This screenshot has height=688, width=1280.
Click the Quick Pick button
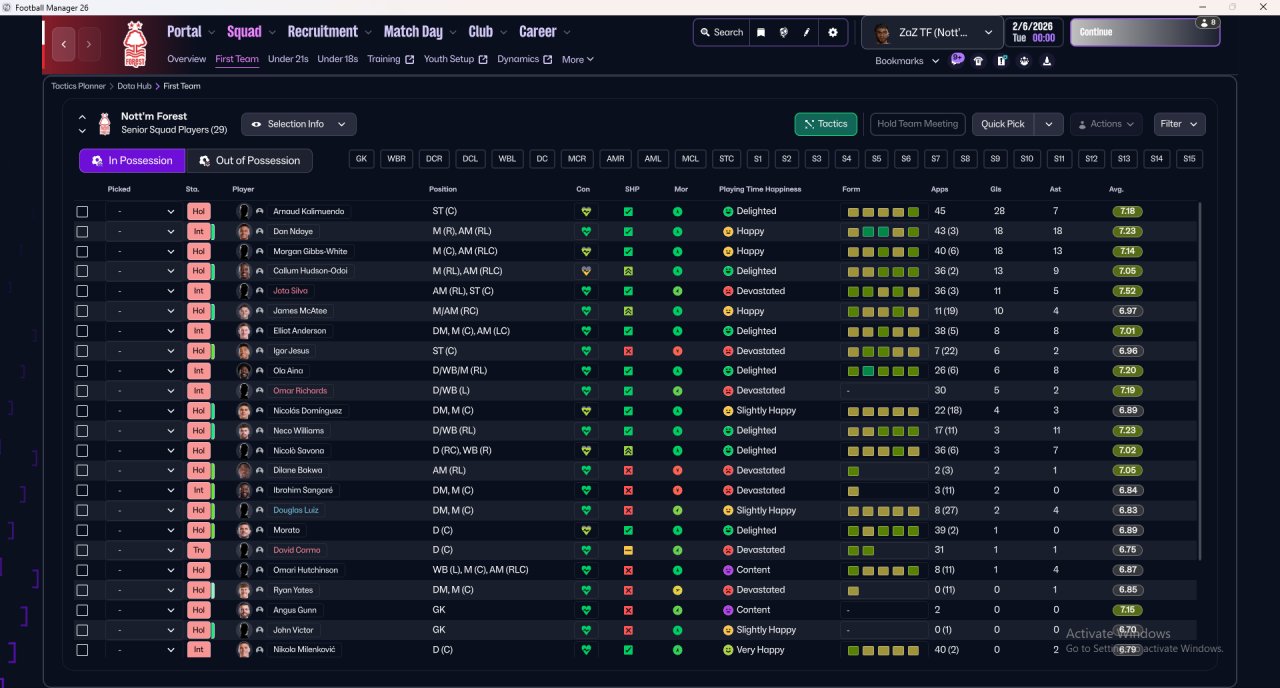pyautogui.click(x=1003, y=124)
